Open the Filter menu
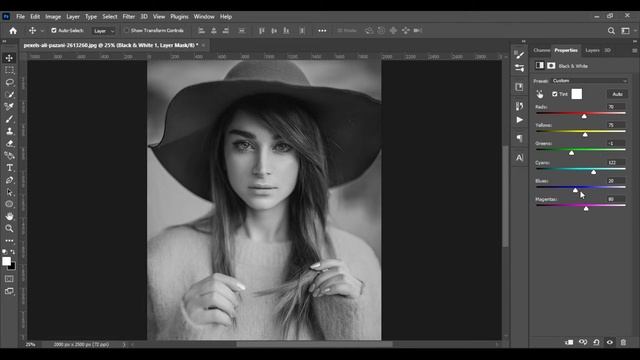640x360 pixels. pos(129,17)
